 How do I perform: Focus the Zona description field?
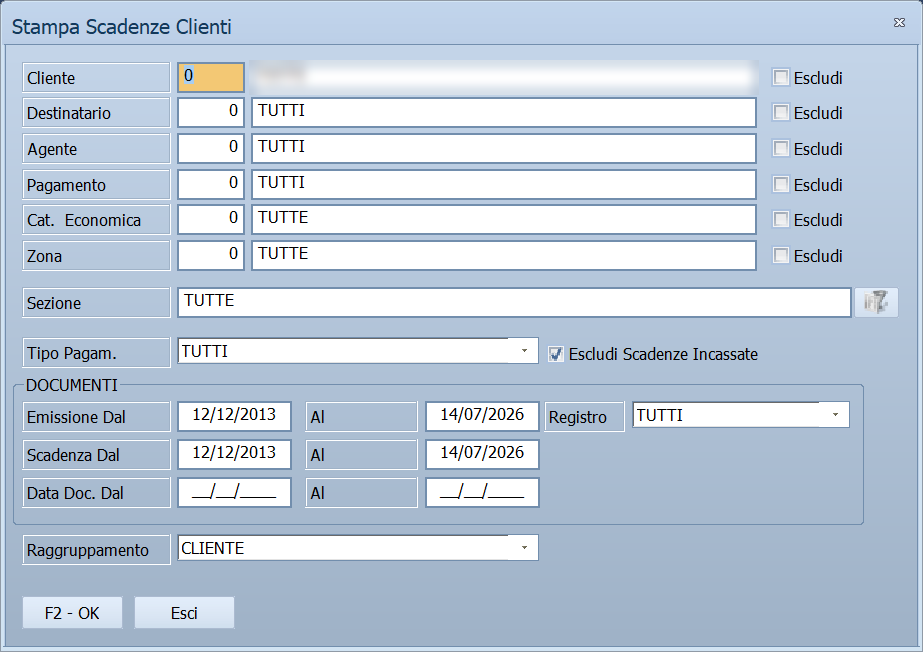pos(504,255)
